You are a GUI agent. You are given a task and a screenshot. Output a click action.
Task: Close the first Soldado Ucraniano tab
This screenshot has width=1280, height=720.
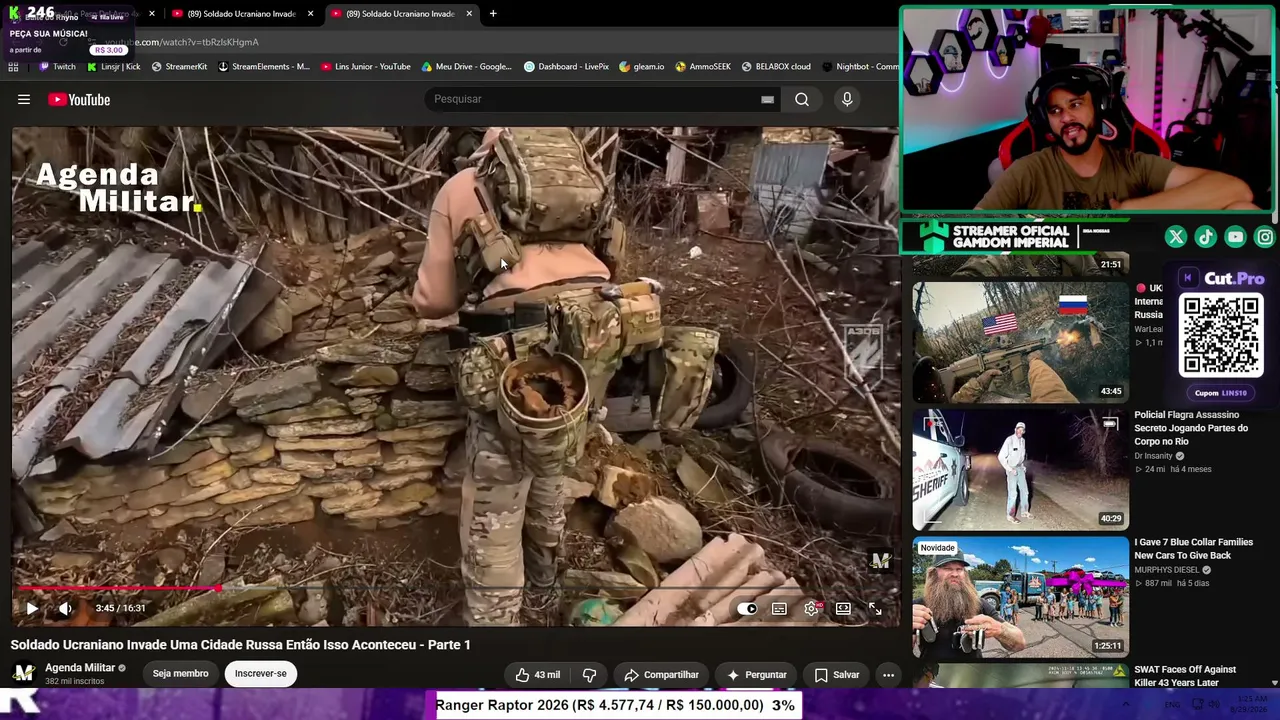click(x=310, y=14)
